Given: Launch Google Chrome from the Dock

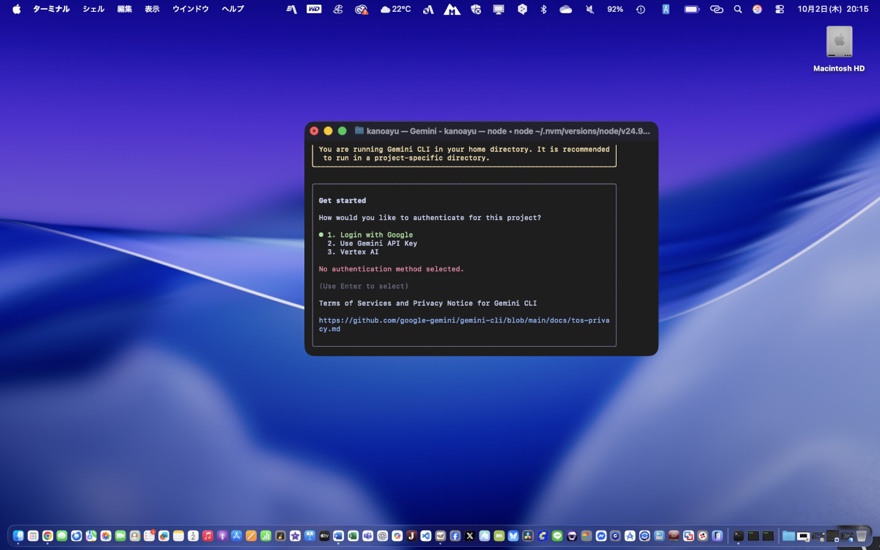Looking at the screenshot, I should point(47,536).
